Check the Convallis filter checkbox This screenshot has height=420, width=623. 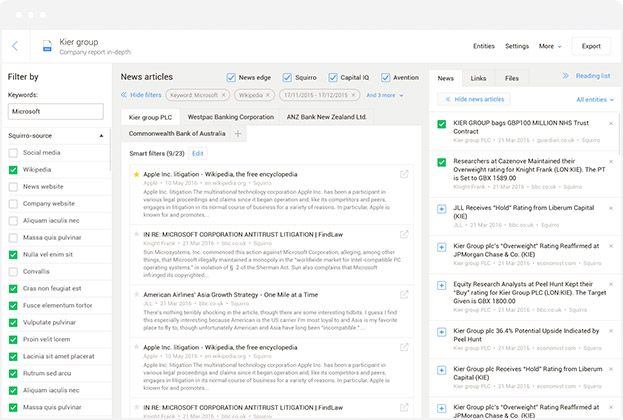pos(13,272)
